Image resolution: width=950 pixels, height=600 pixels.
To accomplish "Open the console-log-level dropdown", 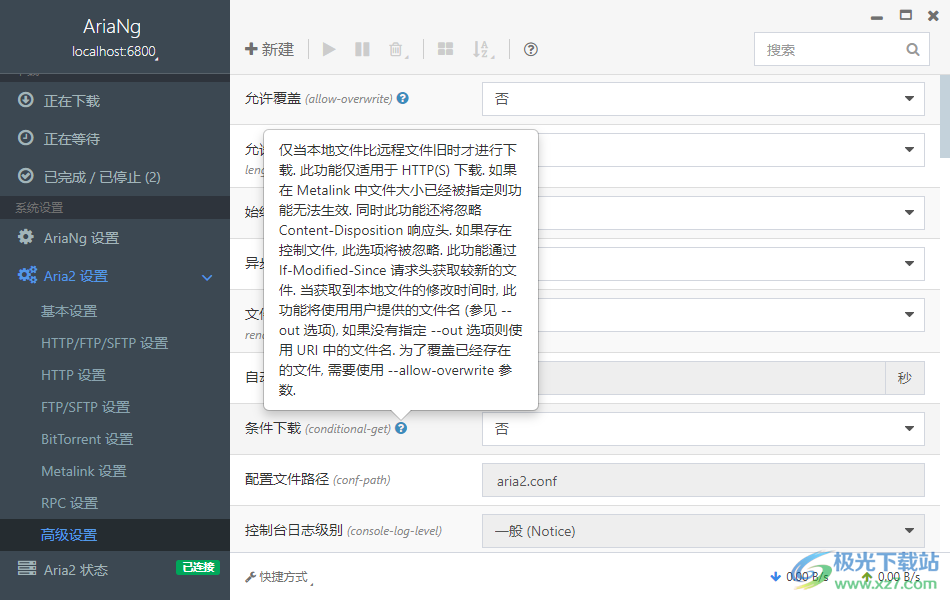I will pyautogui.click(x=703, y=531).
